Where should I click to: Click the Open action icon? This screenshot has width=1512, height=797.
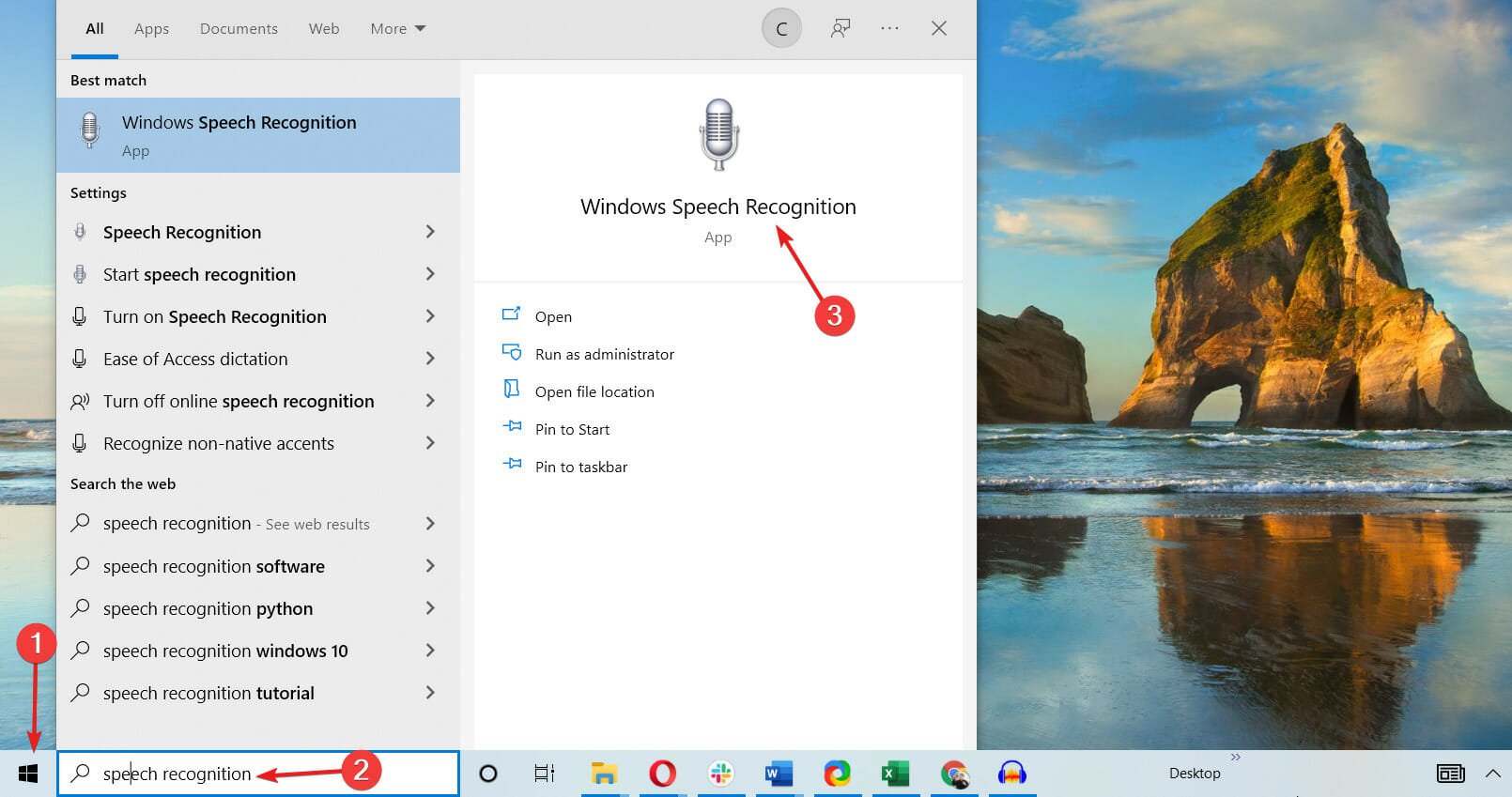pos(512,314)
